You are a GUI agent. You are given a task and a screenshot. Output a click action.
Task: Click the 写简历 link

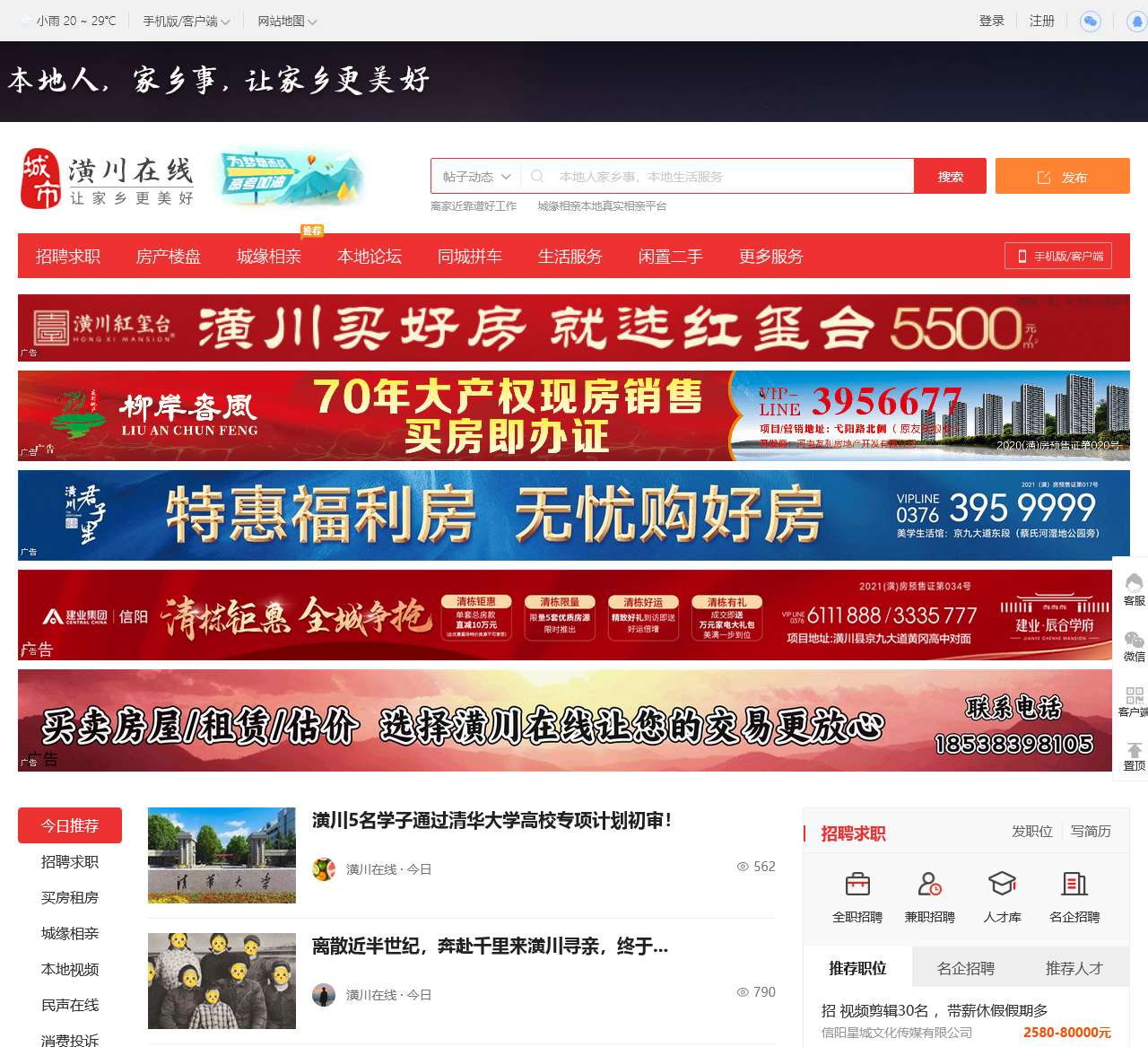pos(1091,832)
